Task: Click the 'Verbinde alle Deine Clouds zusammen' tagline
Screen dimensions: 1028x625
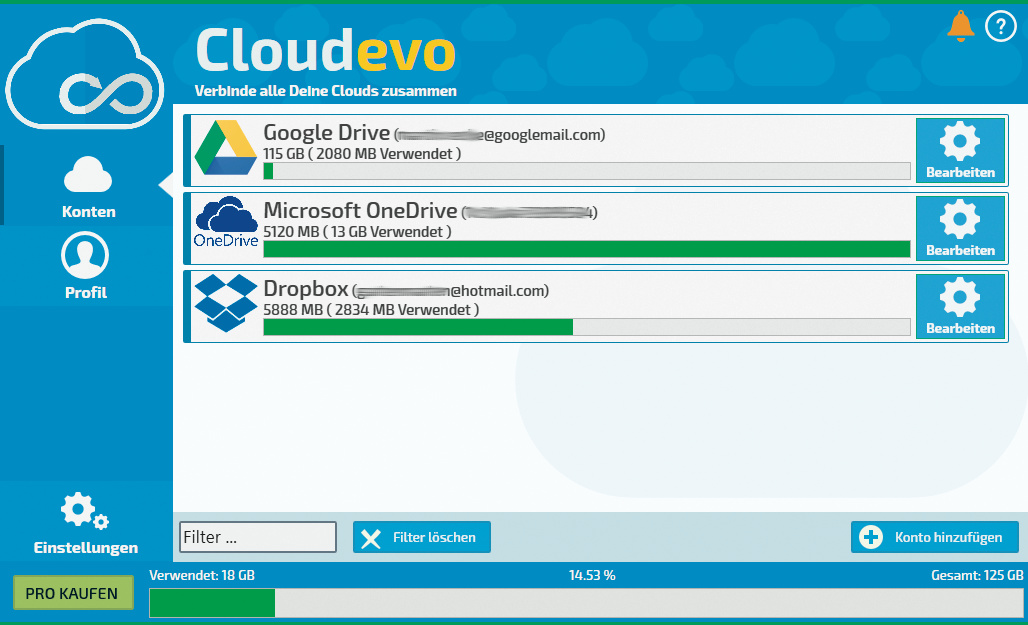Action: 325,91
